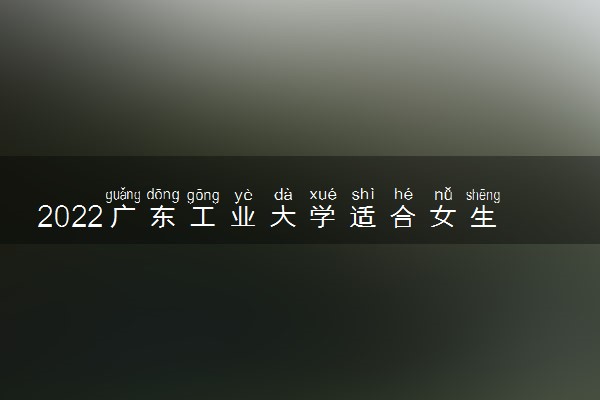Click the Chinese character 学
Viewport: 600px width, 400px height.
323,217
